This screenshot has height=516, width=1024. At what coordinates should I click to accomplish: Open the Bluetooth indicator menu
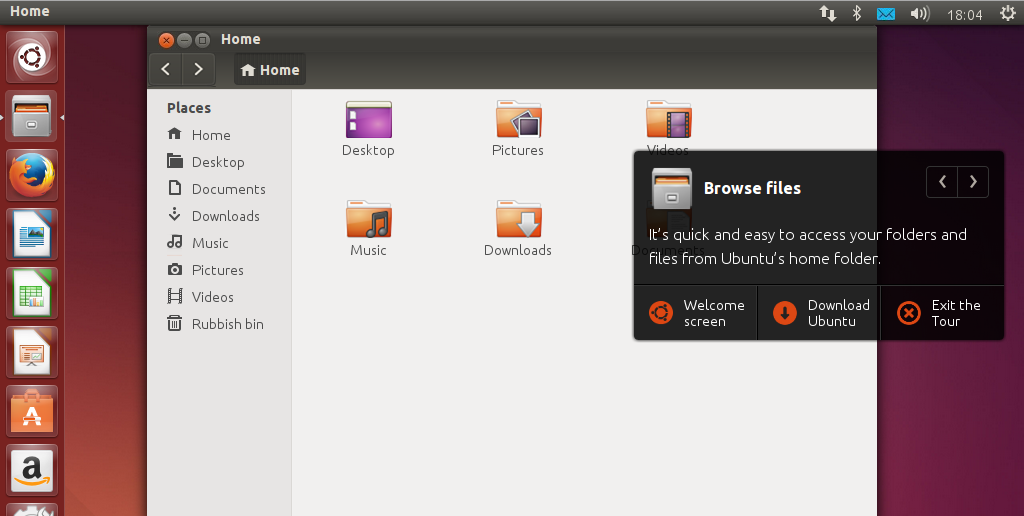(857, 13)
